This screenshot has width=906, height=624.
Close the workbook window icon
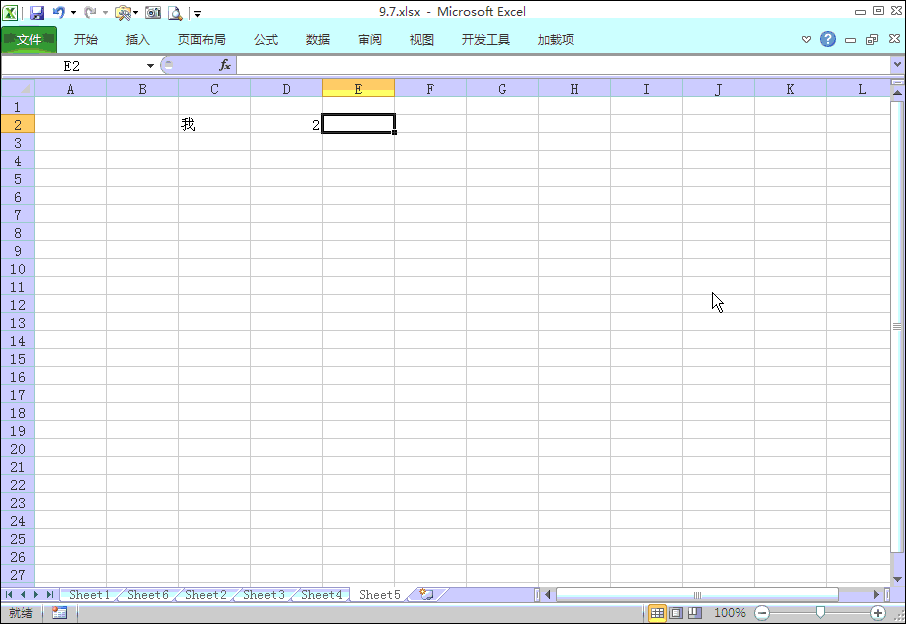pos(894,39)
